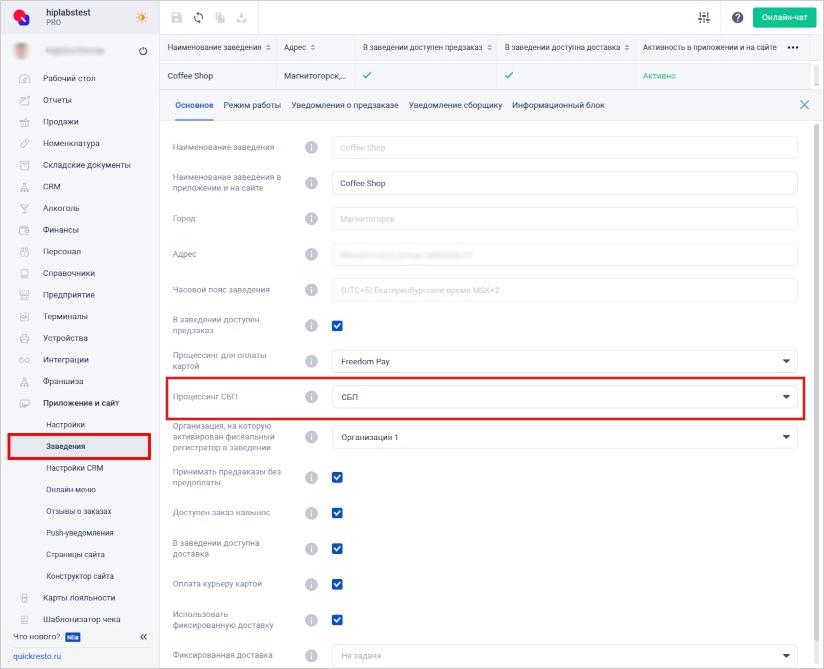Switch to Режим работы tab
Image resolution: width=824 pixels, height=669 pixels.
click(252, 105)
